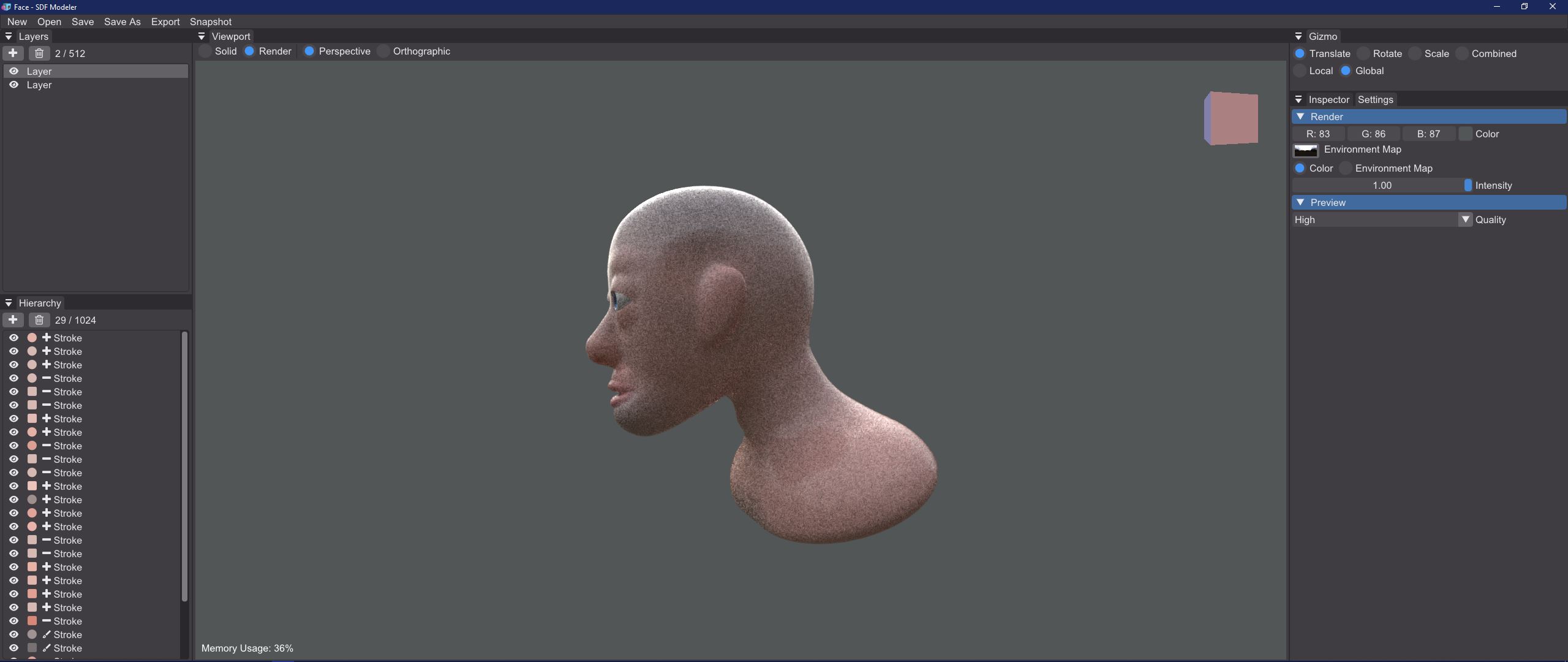Click the SDF Modeler app icon in title bar
The width and height of the screenshot is (1568, 662).
[6, 7]
